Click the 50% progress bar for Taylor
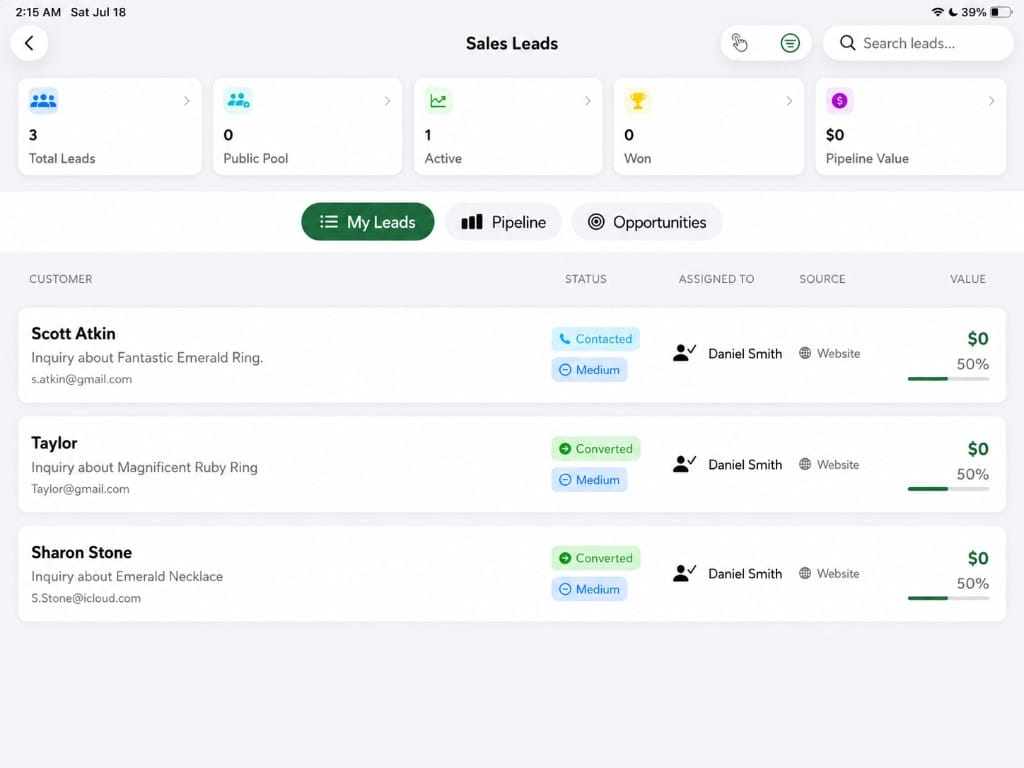The image size is (1024, 768). (x=948, y=488)
